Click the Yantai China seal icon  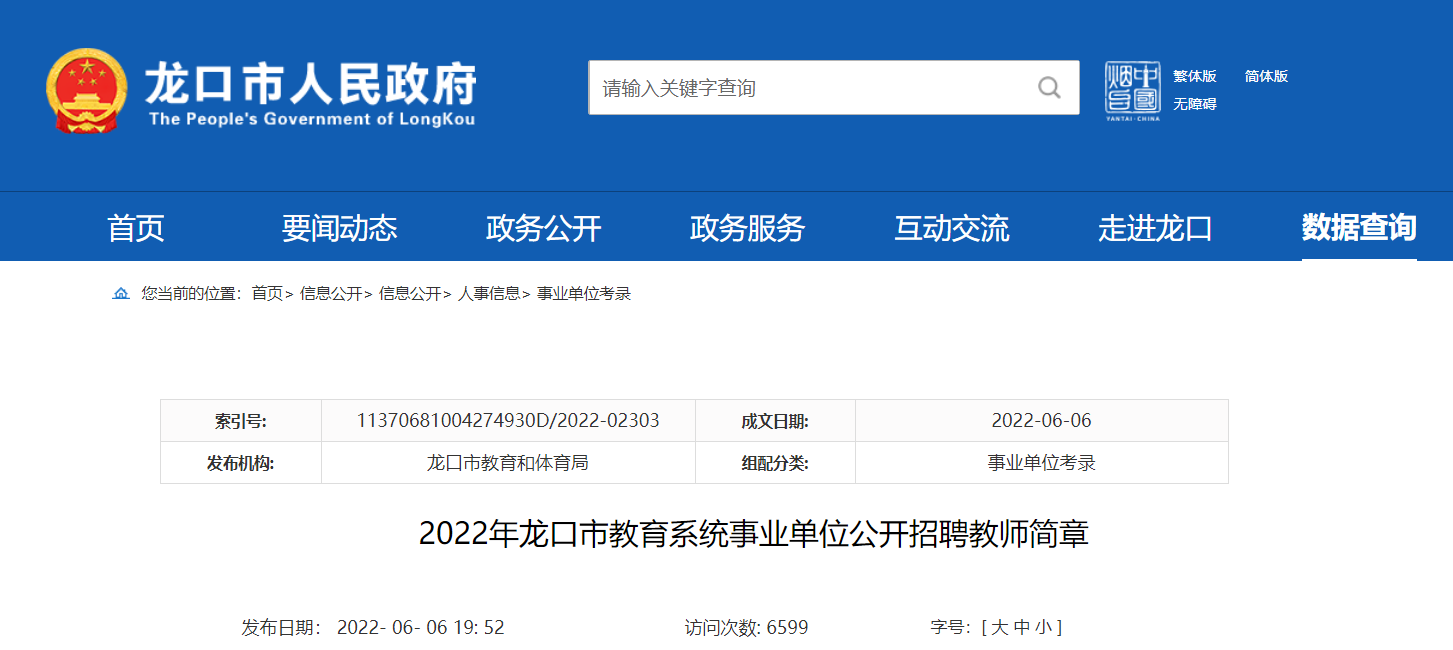click(1132, 88)
